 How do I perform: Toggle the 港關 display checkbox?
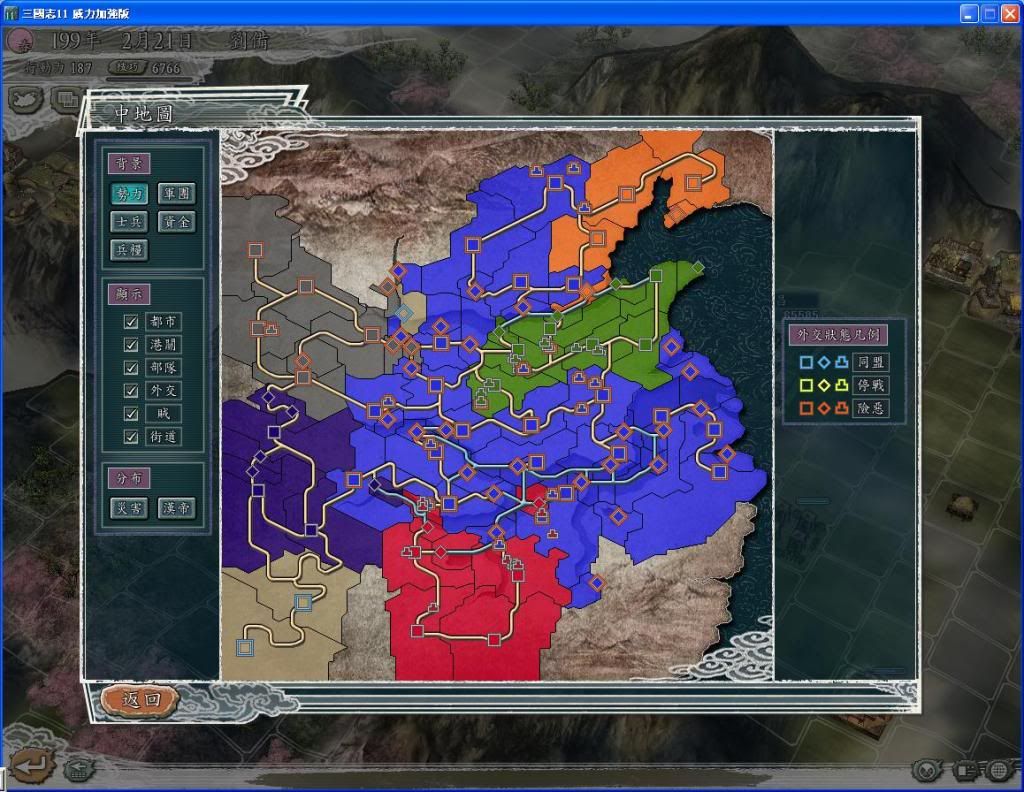pos(131,345)
